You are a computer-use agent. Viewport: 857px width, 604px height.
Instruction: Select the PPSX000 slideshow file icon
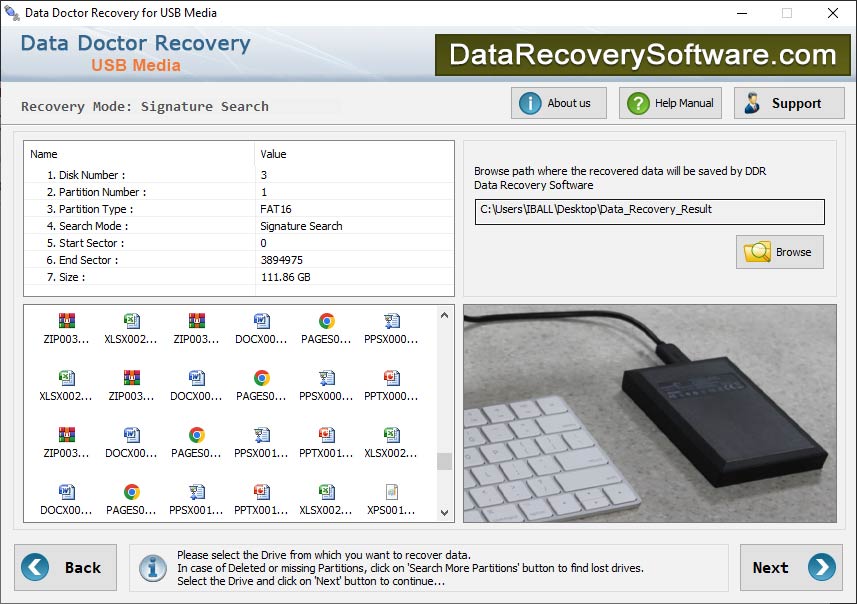click(x=390, y=325)
